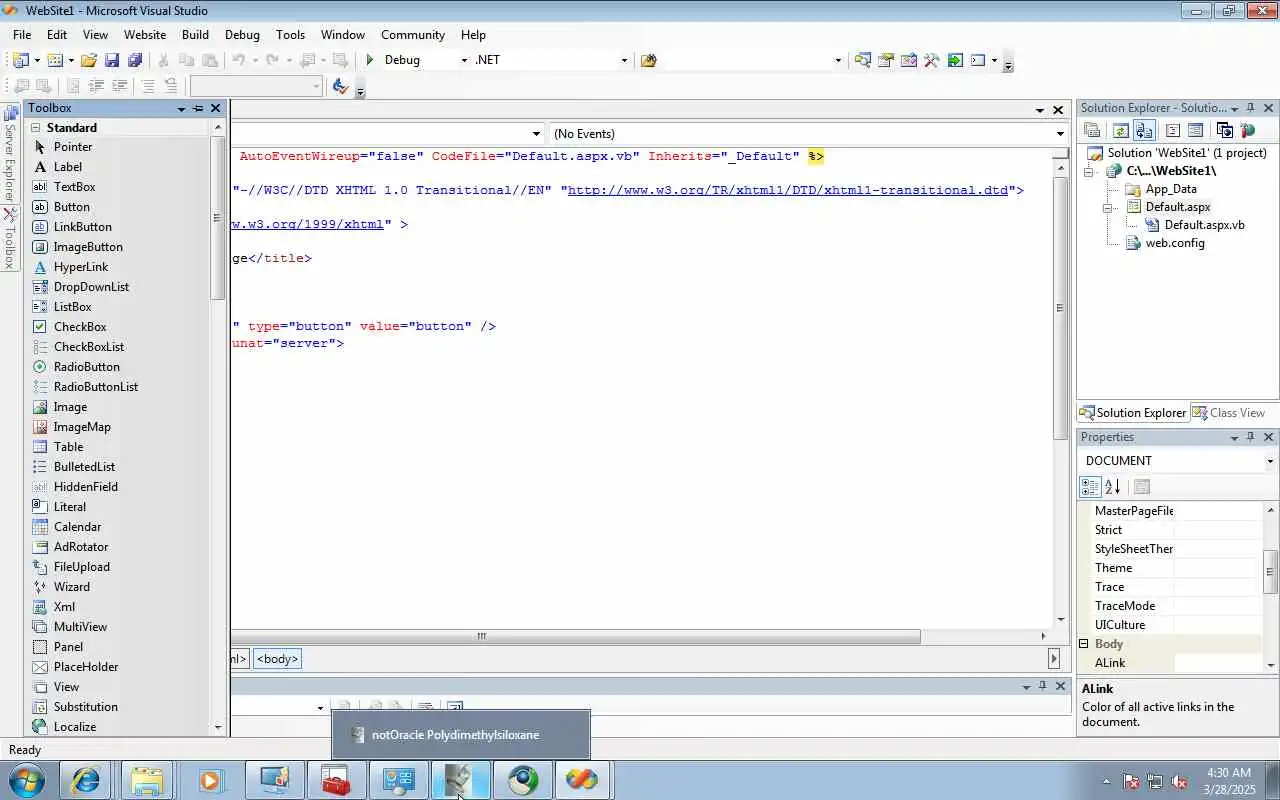Open the Toolbox via the hammer-wrench toolbar icon
The image size is (1280, 800).
[932, 60]
